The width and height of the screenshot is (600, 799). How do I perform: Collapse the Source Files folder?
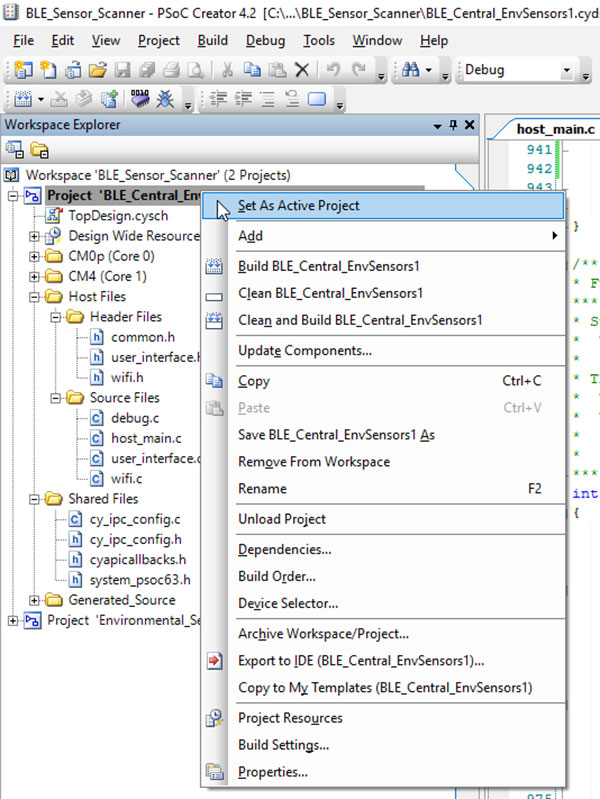(56, 398)
